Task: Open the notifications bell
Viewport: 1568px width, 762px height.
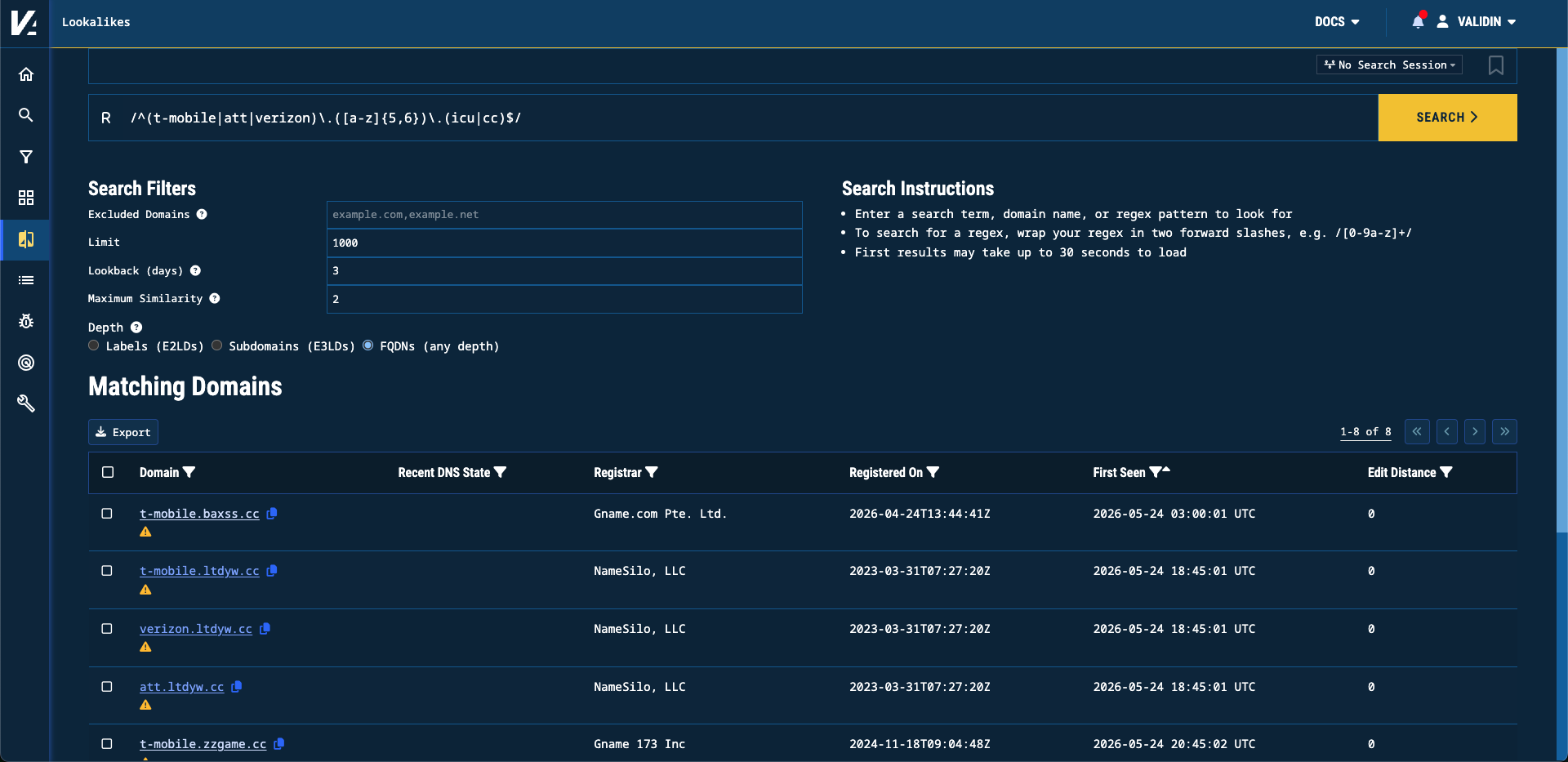Action: pos(1419,21)
